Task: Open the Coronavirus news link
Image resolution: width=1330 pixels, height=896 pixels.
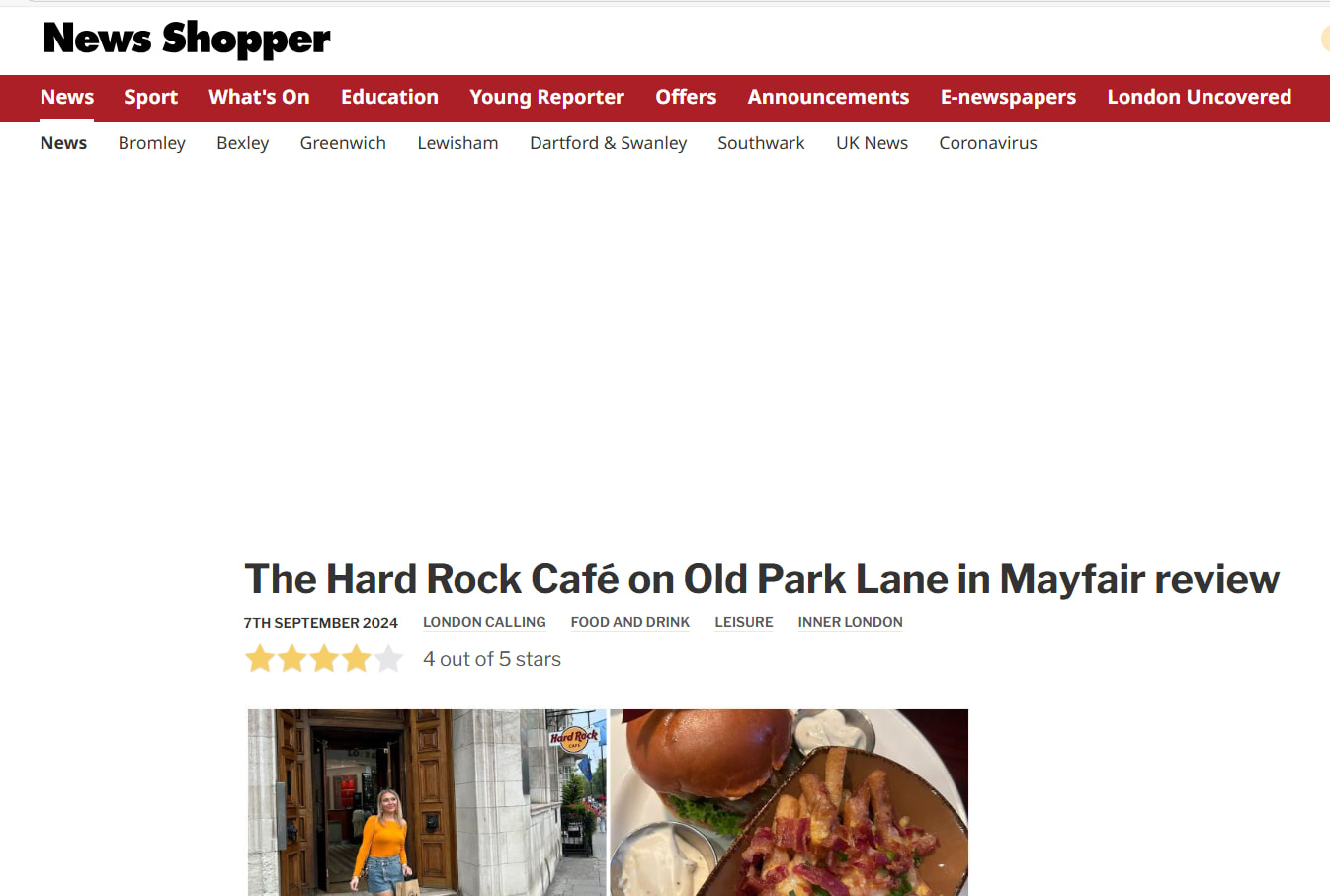Action: 988,143
